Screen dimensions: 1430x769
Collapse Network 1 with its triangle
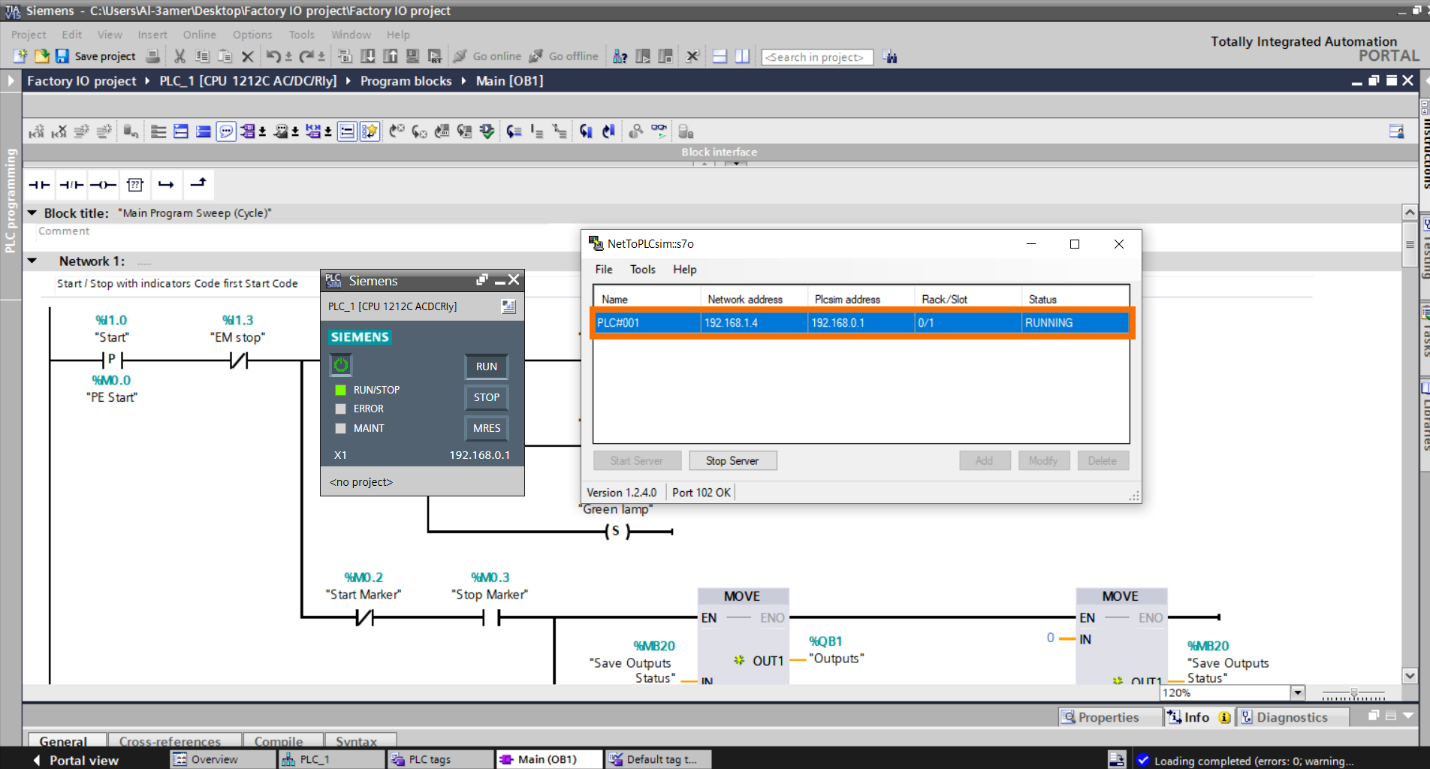pos(32,261)
